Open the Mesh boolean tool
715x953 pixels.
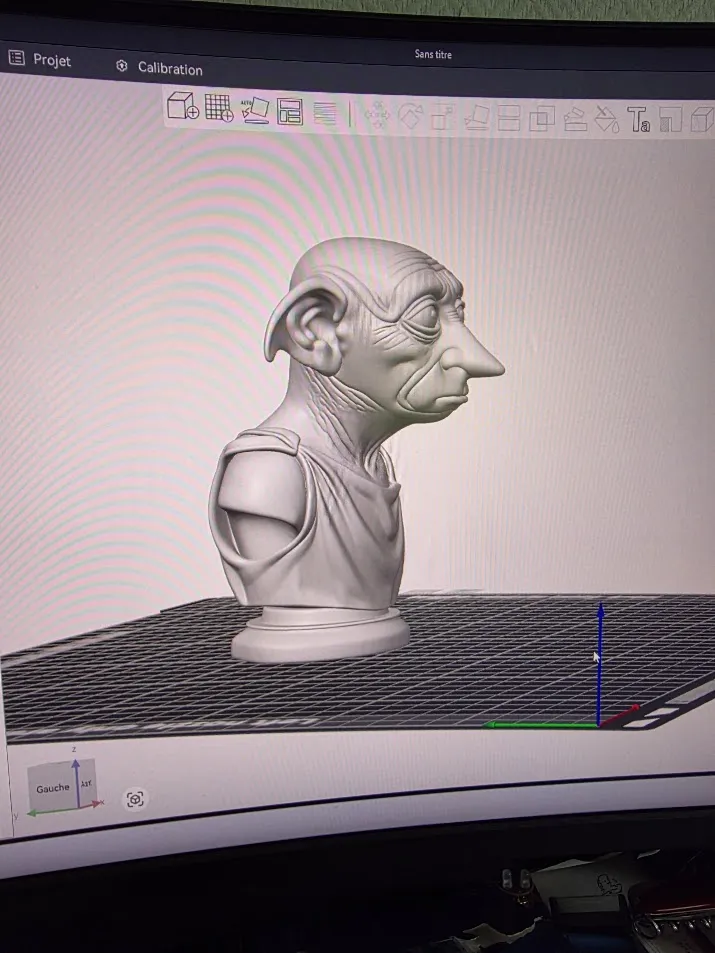[542, 119]
